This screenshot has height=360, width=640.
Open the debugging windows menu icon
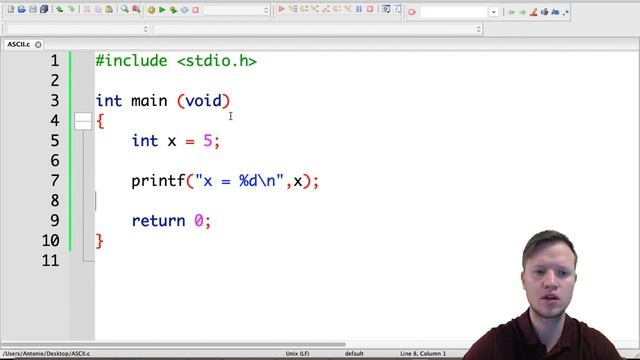click(386, 9)
